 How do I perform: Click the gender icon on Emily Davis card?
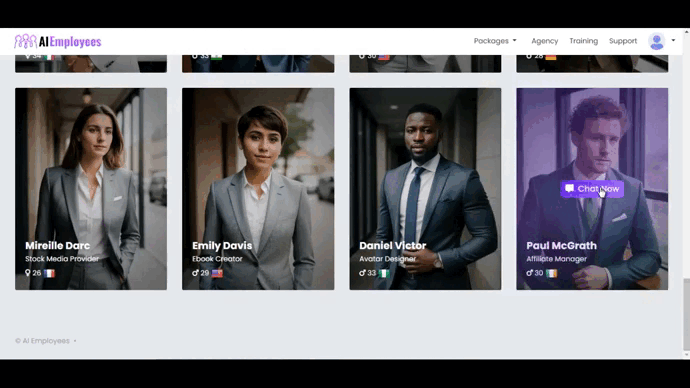(195, 273)
